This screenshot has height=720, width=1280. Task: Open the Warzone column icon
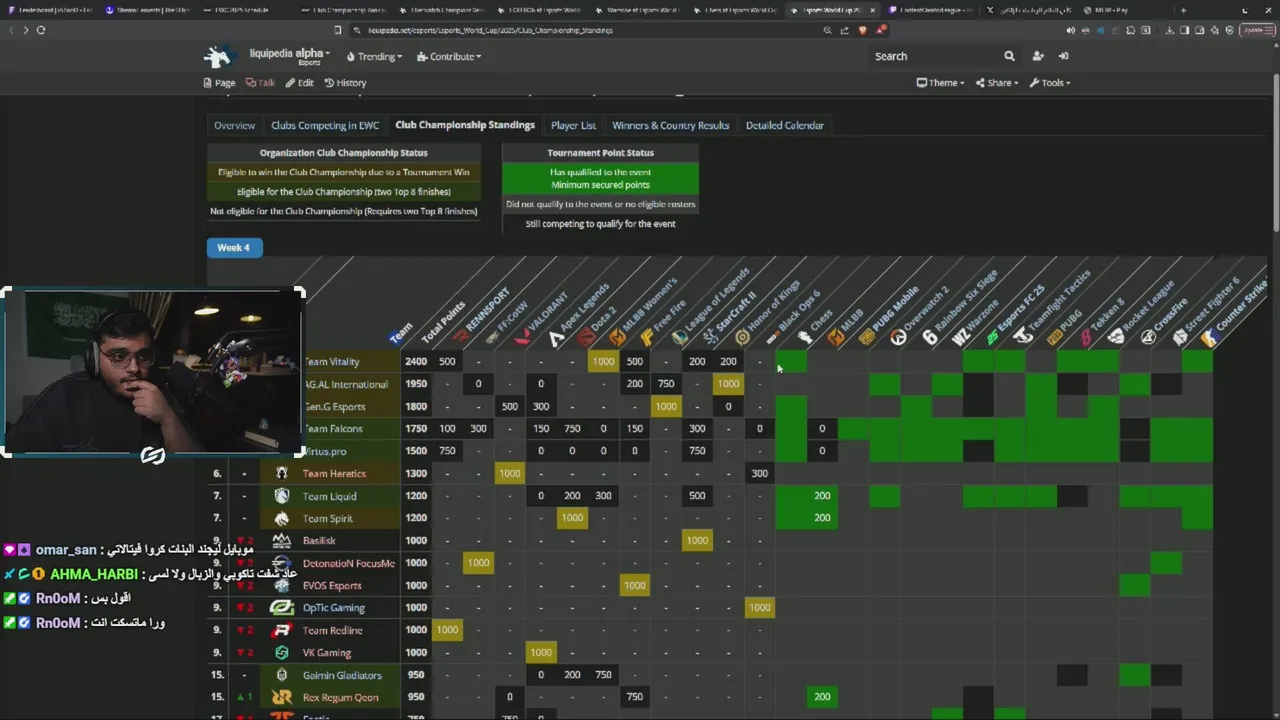click(961, 337)
